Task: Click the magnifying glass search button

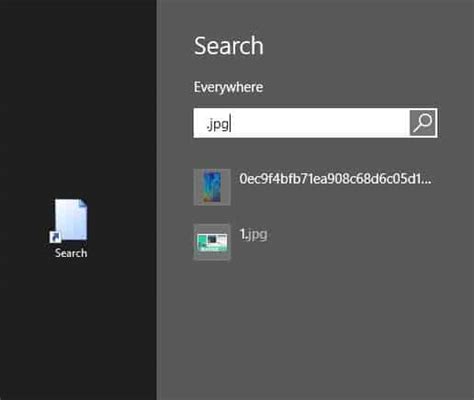Action: [422, 123]
